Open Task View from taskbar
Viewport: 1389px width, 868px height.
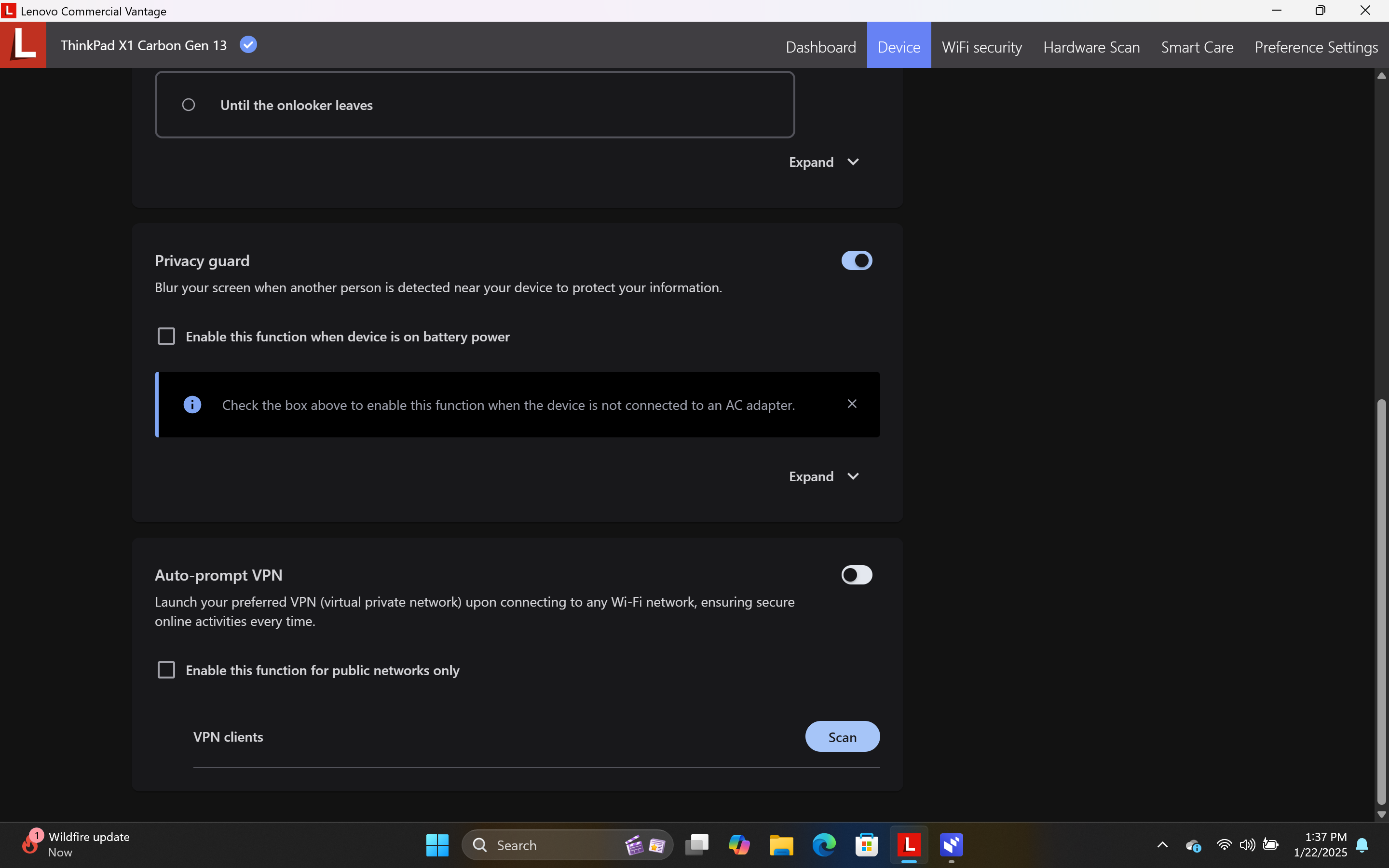(697, 845)
